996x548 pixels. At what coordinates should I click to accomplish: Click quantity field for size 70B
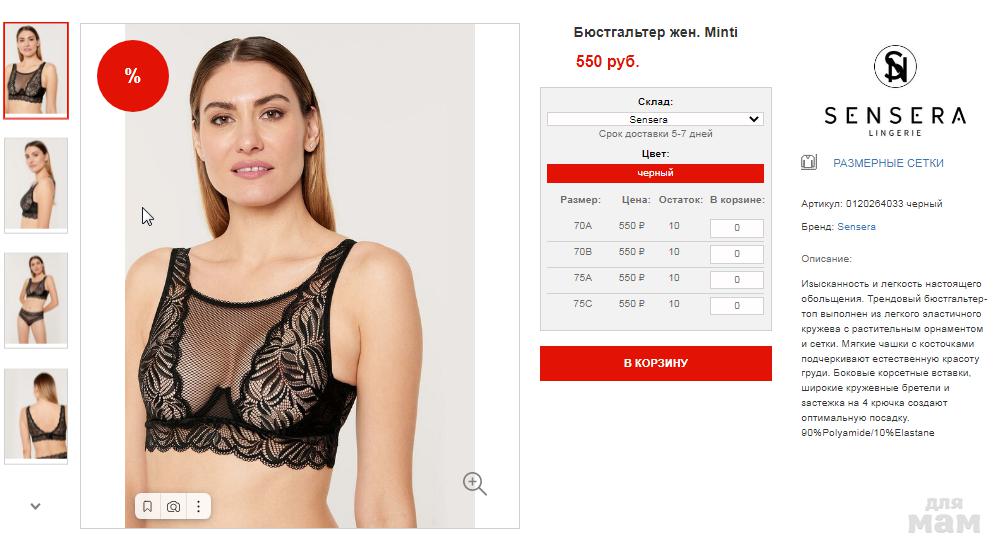coord(736,253)
